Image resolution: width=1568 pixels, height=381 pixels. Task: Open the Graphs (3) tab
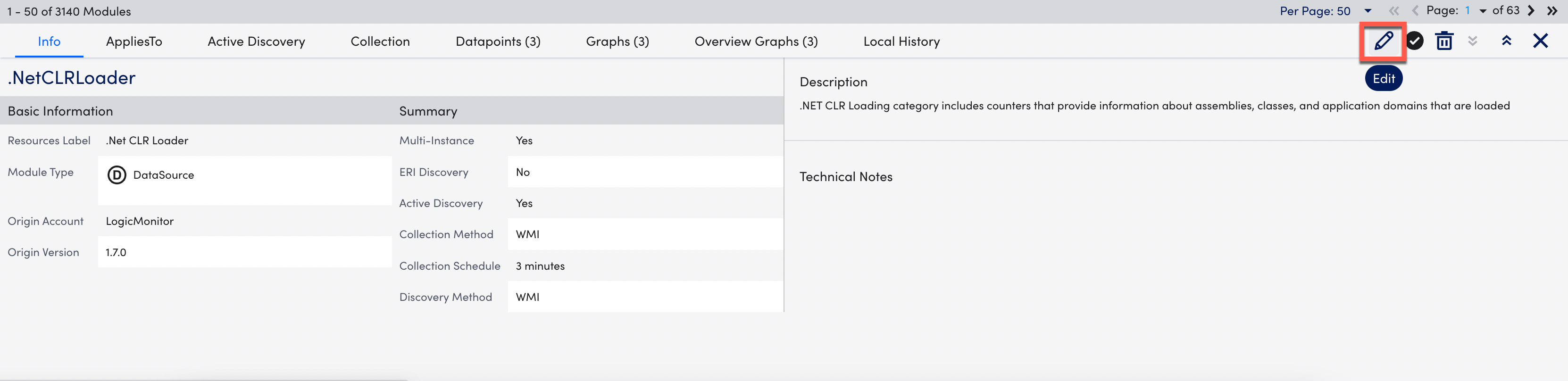coord(617,41)
